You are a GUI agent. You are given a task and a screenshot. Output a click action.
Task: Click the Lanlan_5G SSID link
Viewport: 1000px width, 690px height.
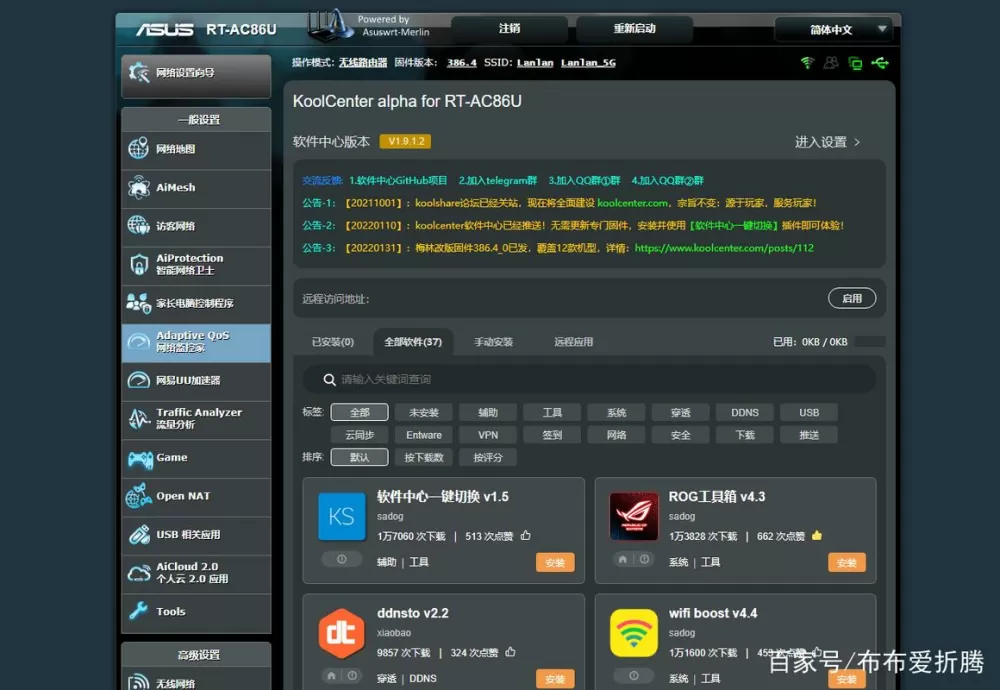(x=588, y=62)
